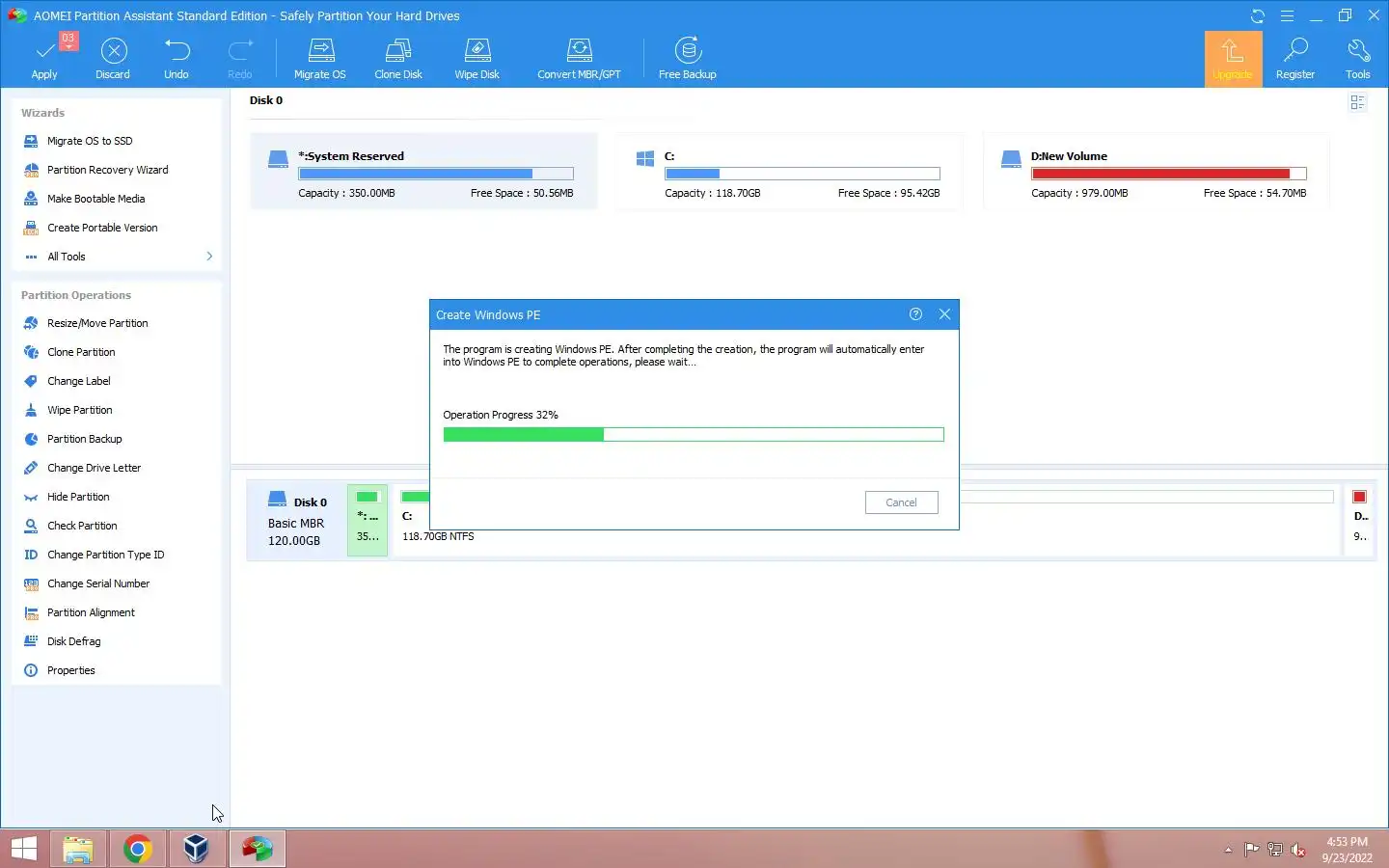Image resolution: width=1389 pixels, height=868 pixels.
Task: Show hidden system tray icons
Action: [x=1228, y=850]
